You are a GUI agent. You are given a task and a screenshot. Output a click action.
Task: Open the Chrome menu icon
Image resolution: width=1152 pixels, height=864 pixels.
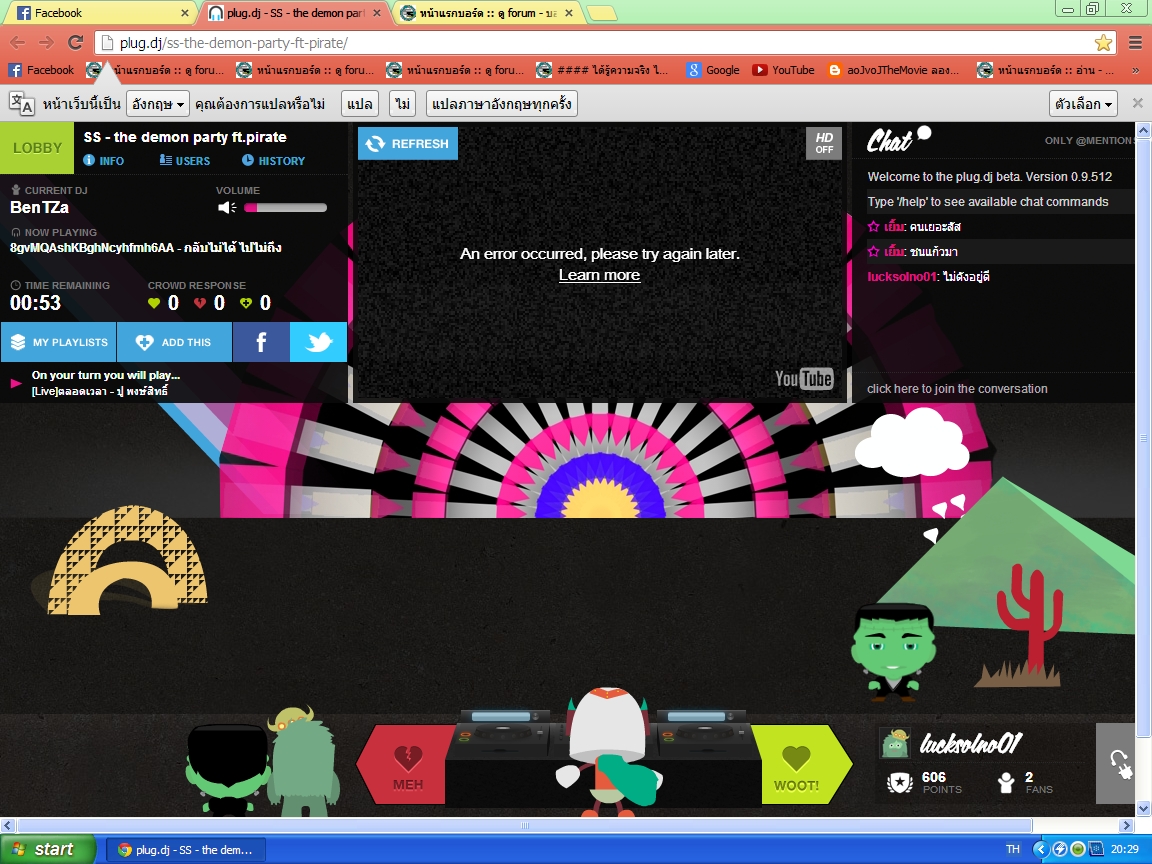click(1135, 43)
